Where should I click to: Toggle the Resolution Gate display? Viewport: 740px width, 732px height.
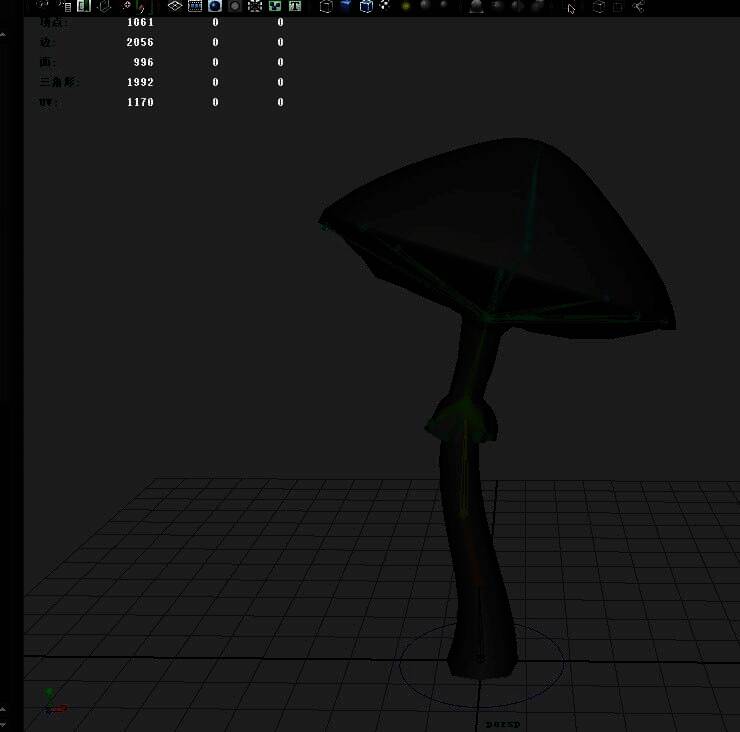[x=215, y=6]
